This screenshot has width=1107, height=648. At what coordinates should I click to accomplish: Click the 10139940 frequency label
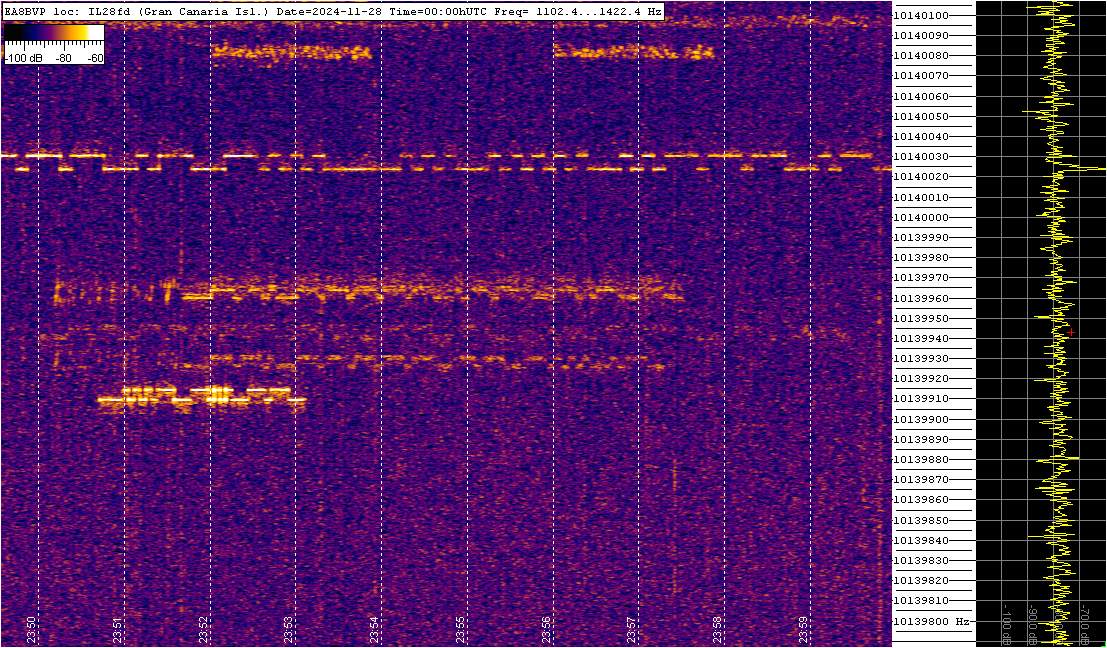click(921, 338)
